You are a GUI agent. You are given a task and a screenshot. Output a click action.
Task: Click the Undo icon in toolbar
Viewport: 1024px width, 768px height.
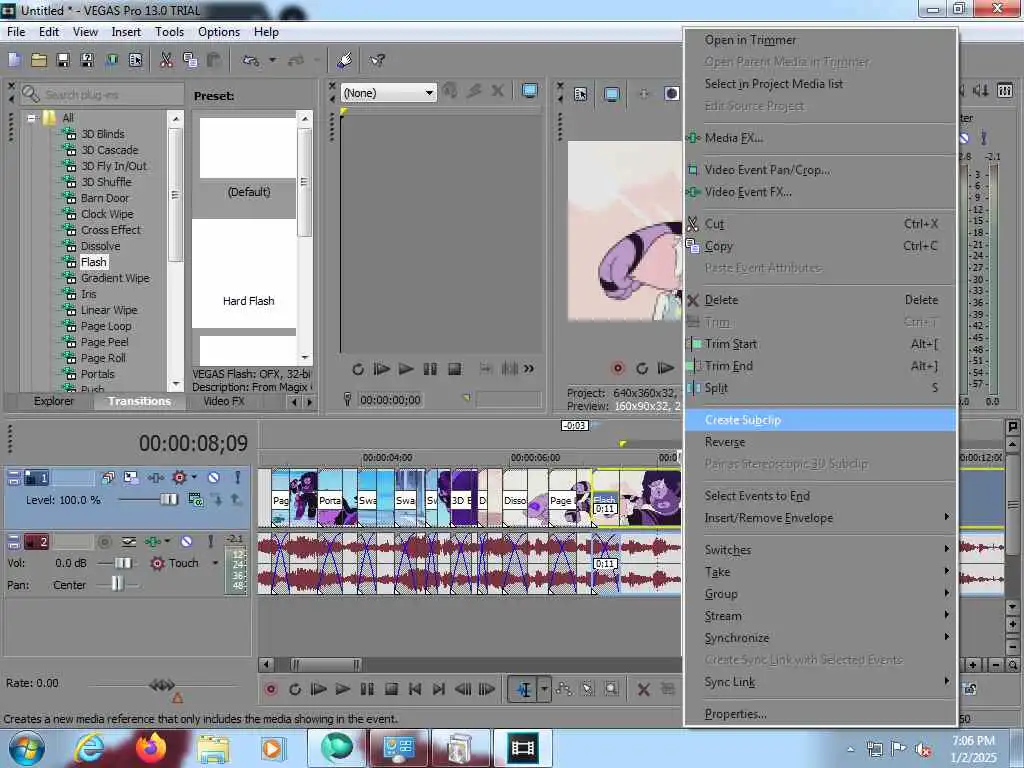(251, 60)
